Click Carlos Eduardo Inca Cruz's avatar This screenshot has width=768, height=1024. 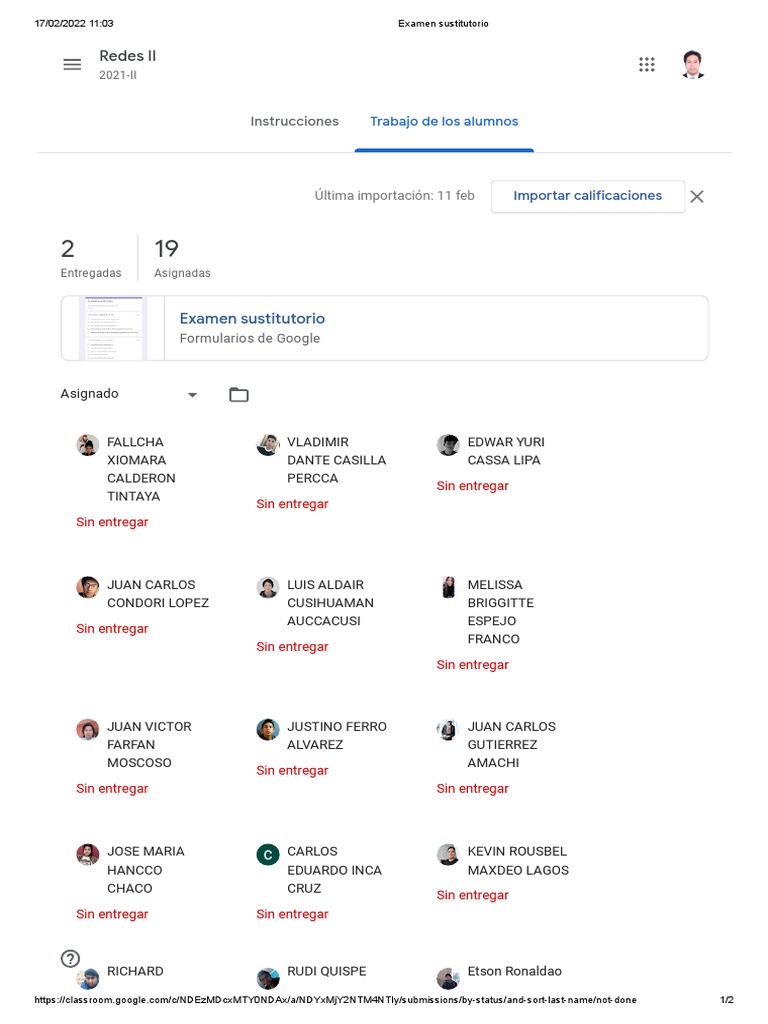pos(267,854)
